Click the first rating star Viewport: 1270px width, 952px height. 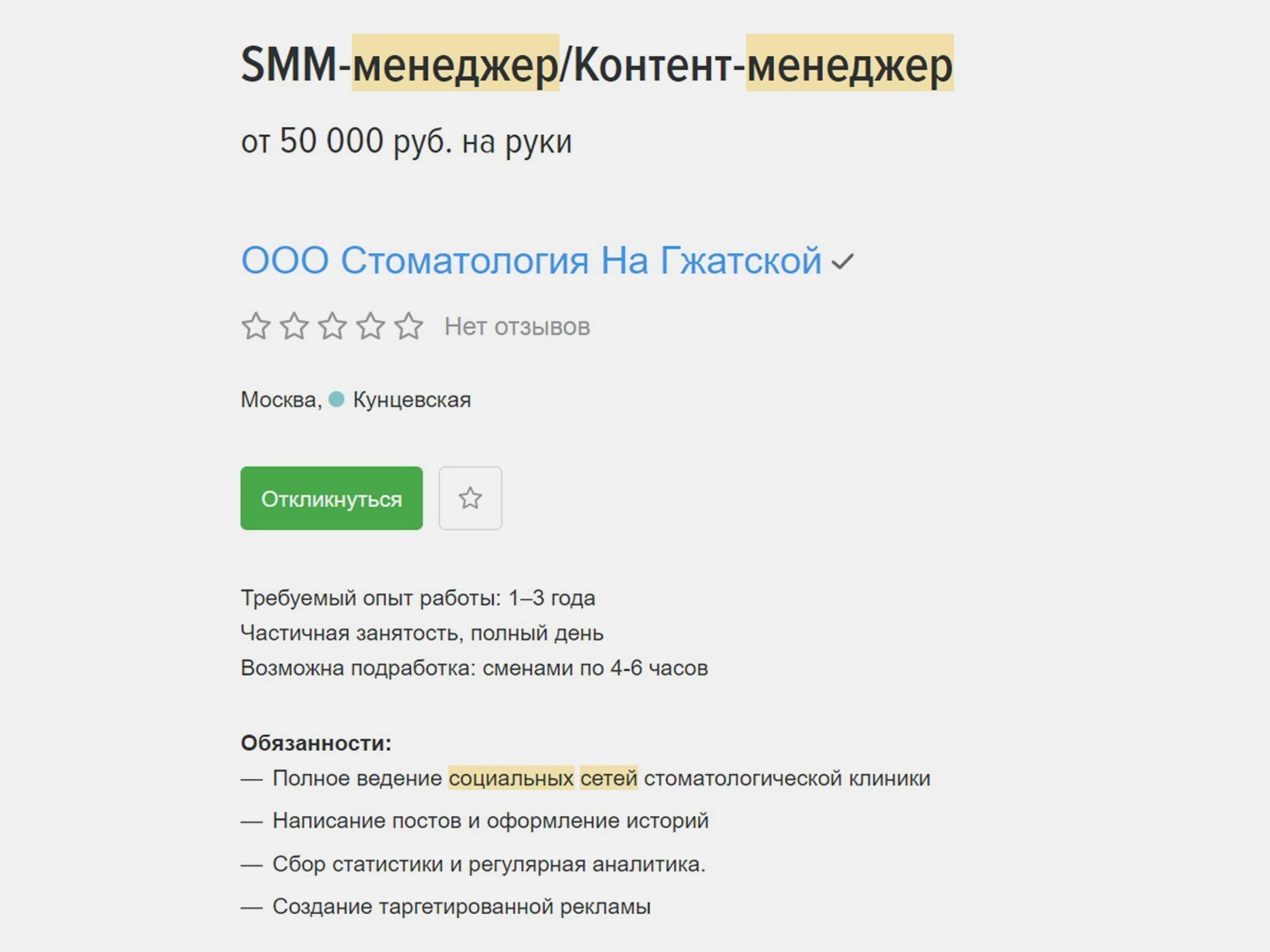coord(256,326)
